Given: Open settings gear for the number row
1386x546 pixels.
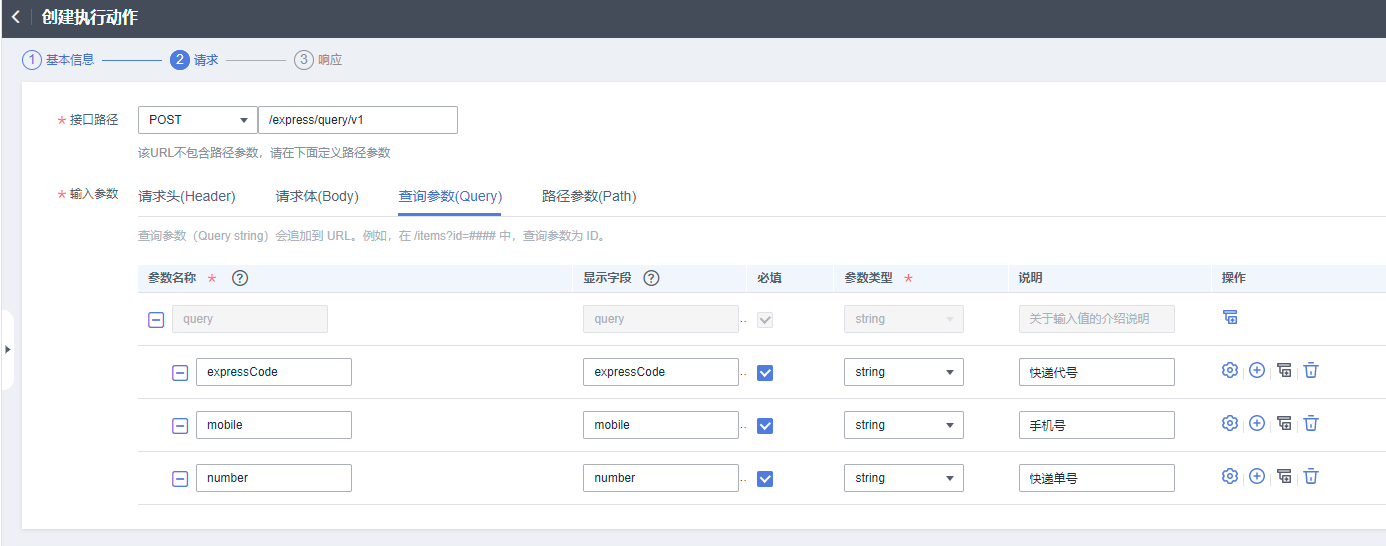Looking at the screenshot, I should 1230,476.
